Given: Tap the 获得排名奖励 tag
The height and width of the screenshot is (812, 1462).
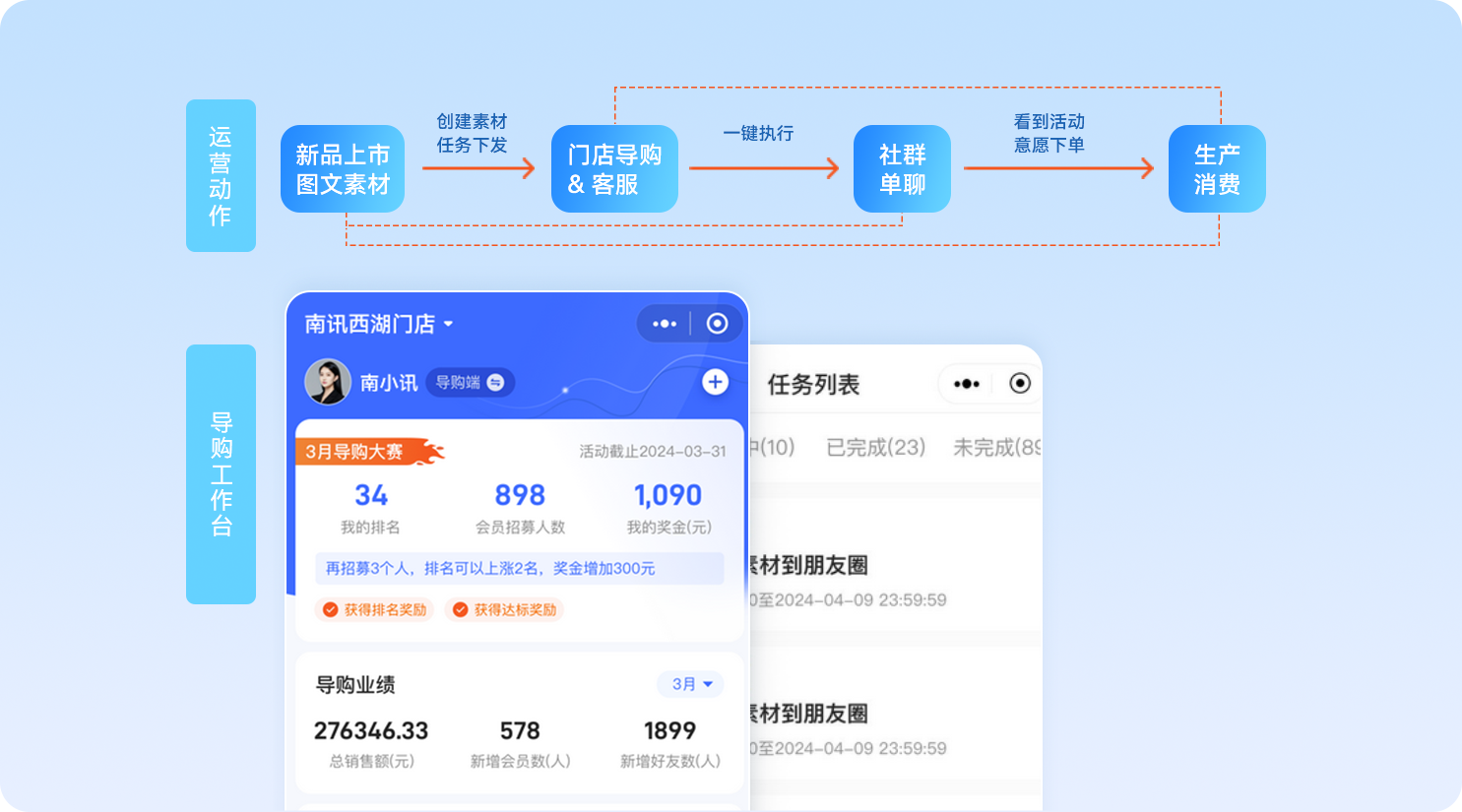Looking at the screenshot, I should (374, 610).
